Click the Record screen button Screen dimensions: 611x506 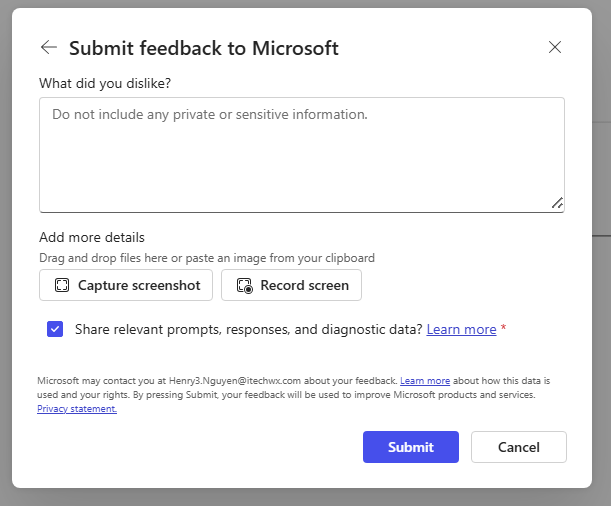click(291, 285)
